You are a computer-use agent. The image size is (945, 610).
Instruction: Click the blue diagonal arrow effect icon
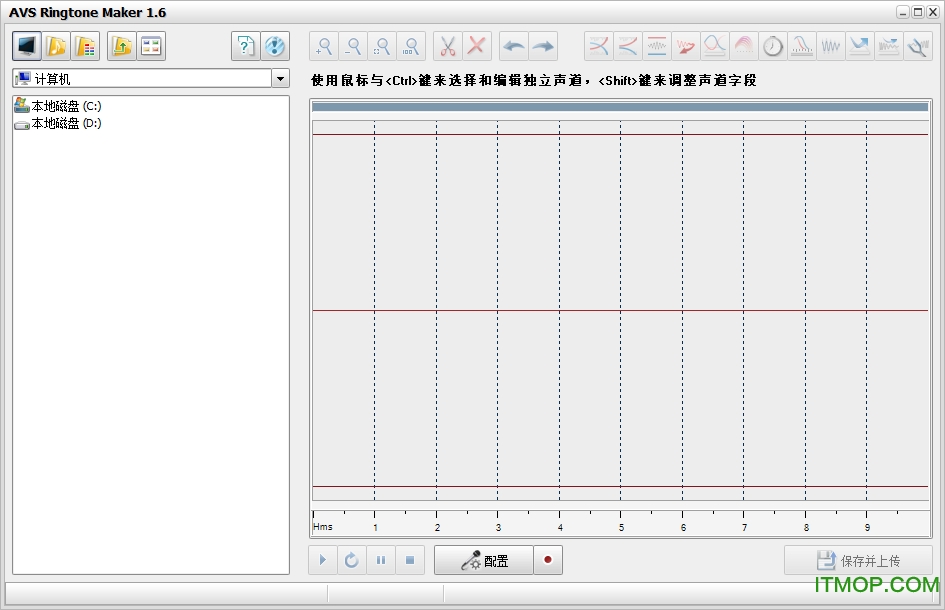click(x=859, y=46)
